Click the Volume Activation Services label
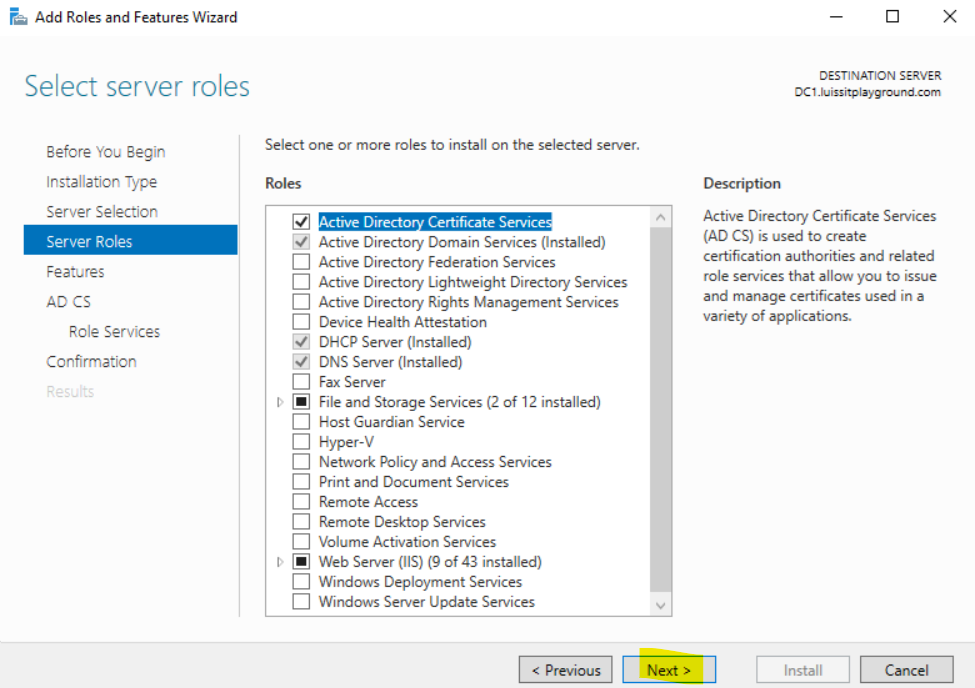Screen dimensions: 975x688 click(407, 541)
